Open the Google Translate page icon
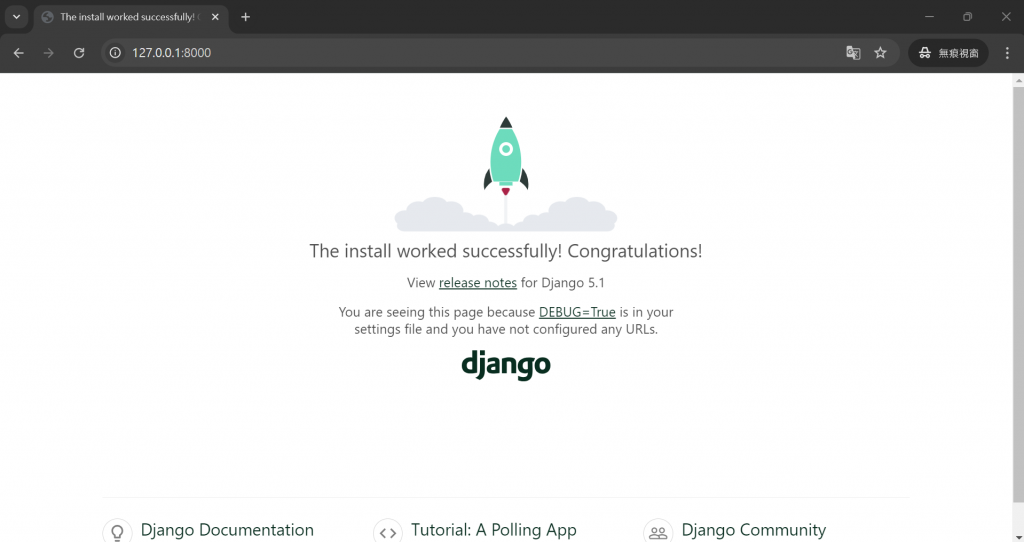 pyautogui.click(x=853, y=53)
